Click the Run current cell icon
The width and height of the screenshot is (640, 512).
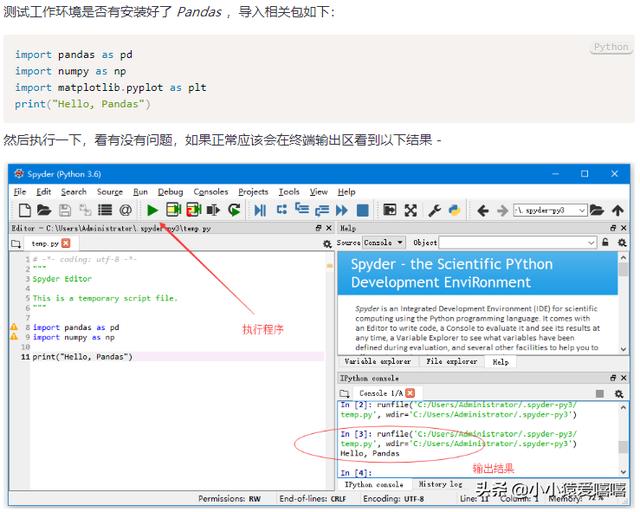[x=173, y=210]
